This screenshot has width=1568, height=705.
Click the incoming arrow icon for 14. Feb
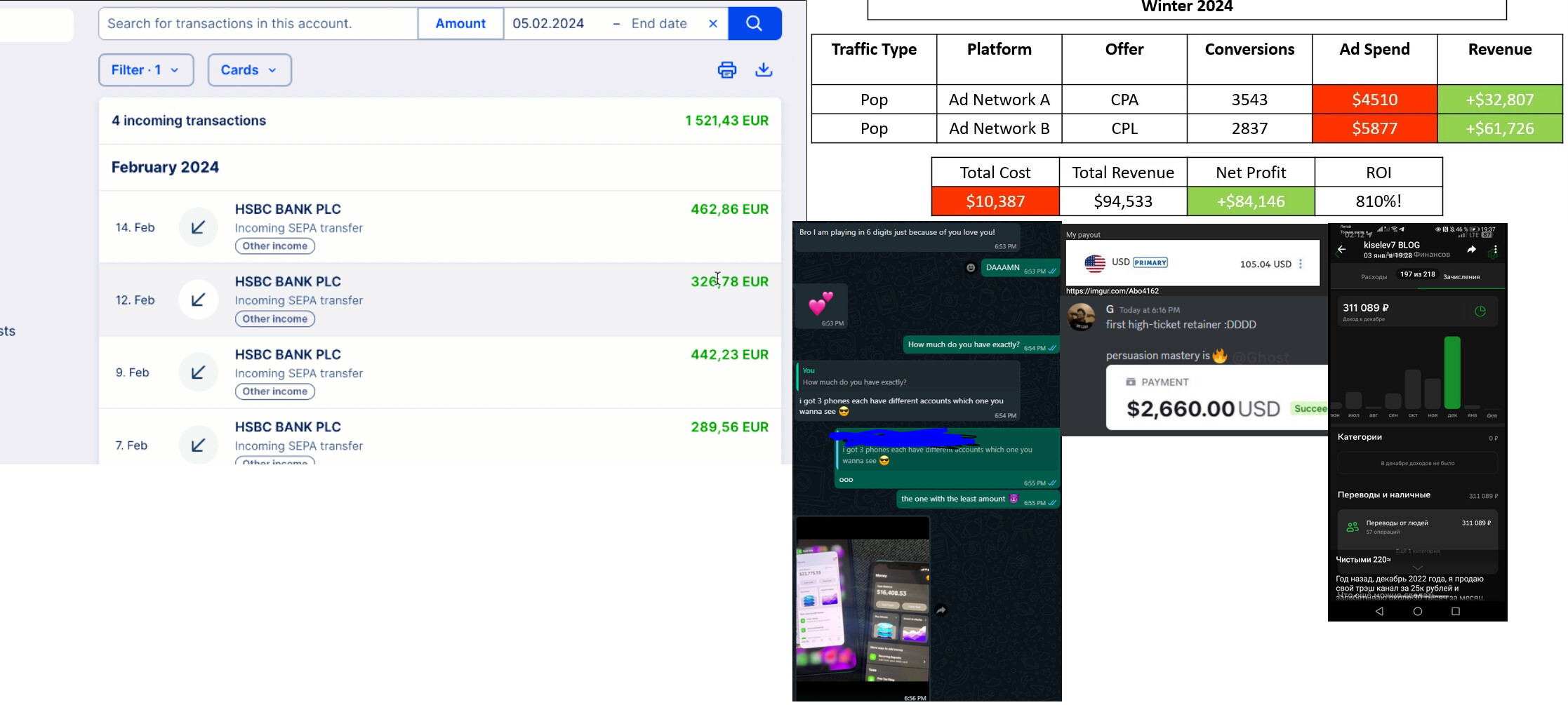[199, 227]
